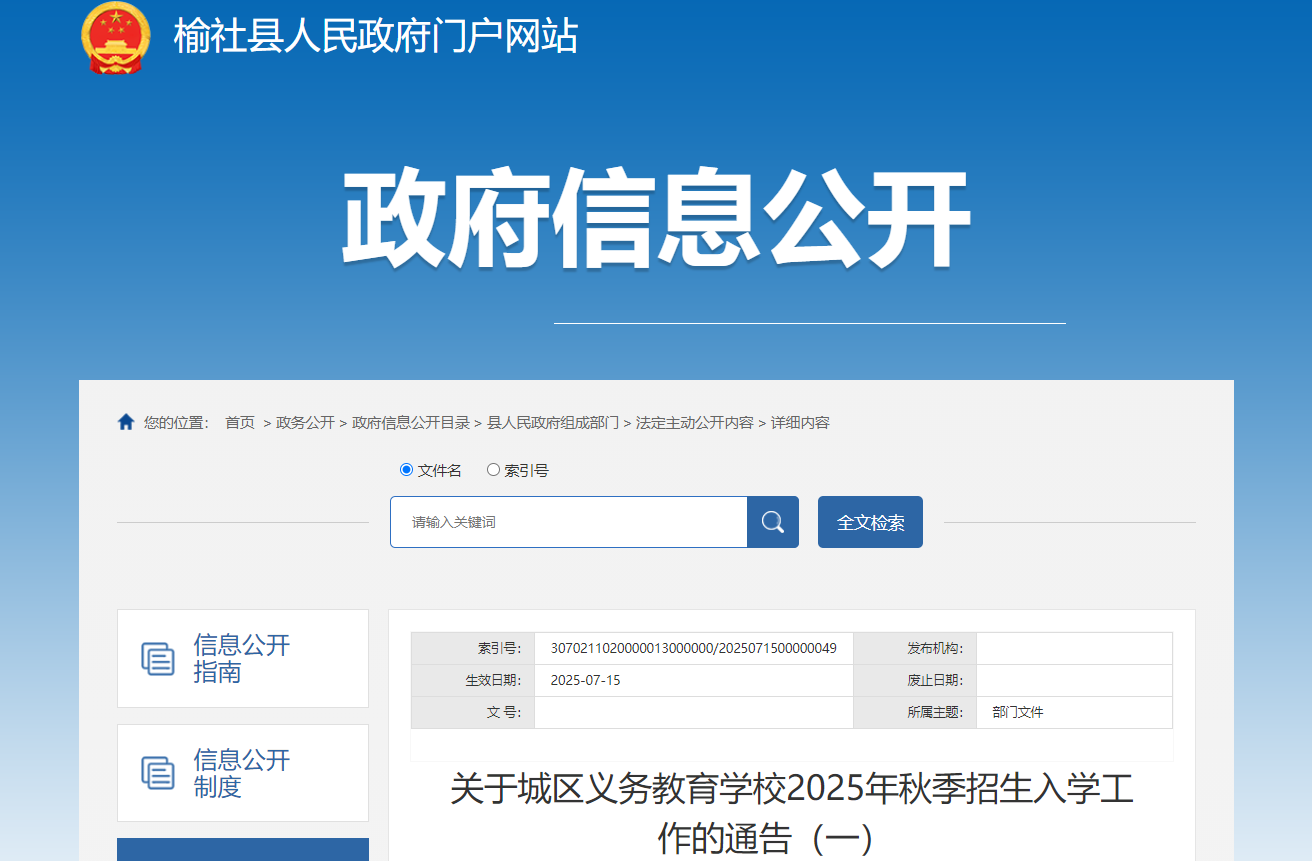1312x861 pixels.
Task: Click the document icon beside 信息公开制度
Action: [x=158, y=773]
